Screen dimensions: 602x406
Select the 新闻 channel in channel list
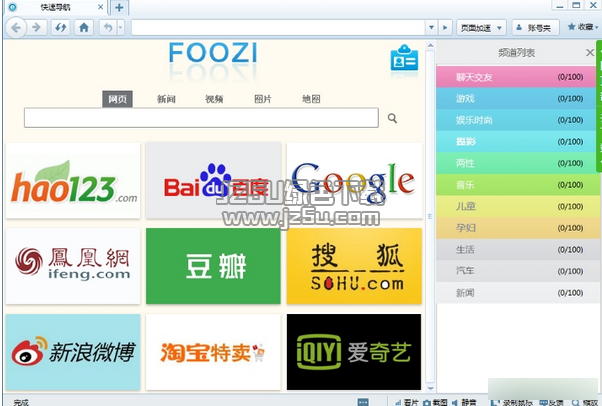(x=516, y=292)
